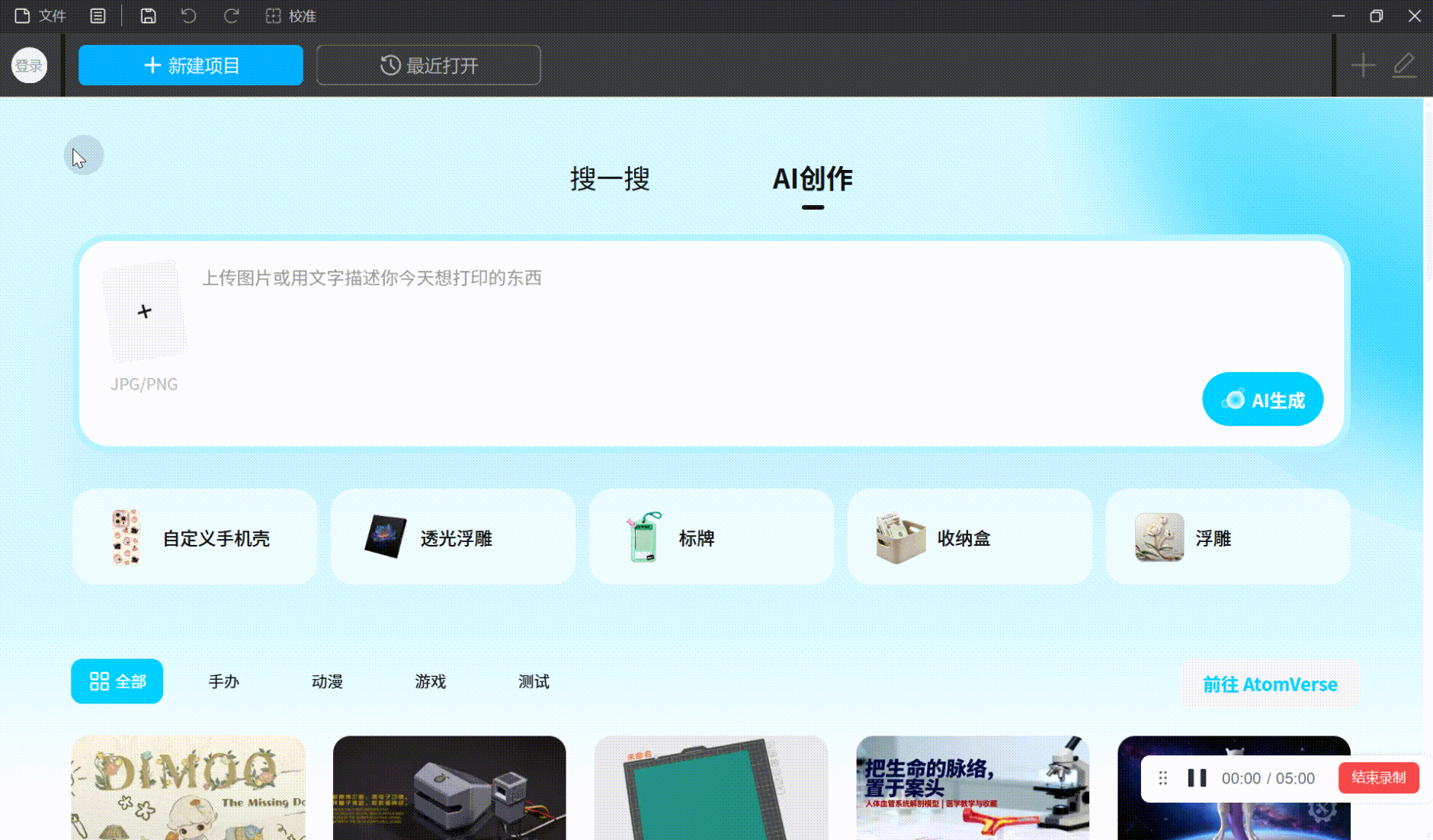The width and height of the screenshot is (1433, 840).
Task: Open the DIMOO model thumbnail
Action: coord(188,787)
